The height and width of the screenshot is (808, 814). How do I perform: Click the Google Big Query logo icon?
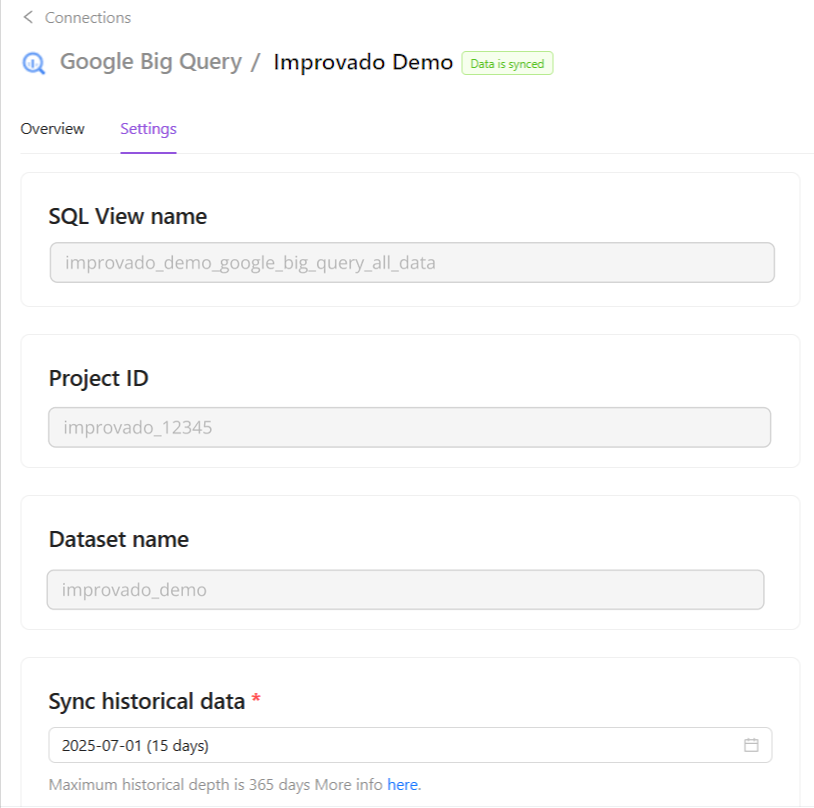pyautogui.click(x=34, y=63)
